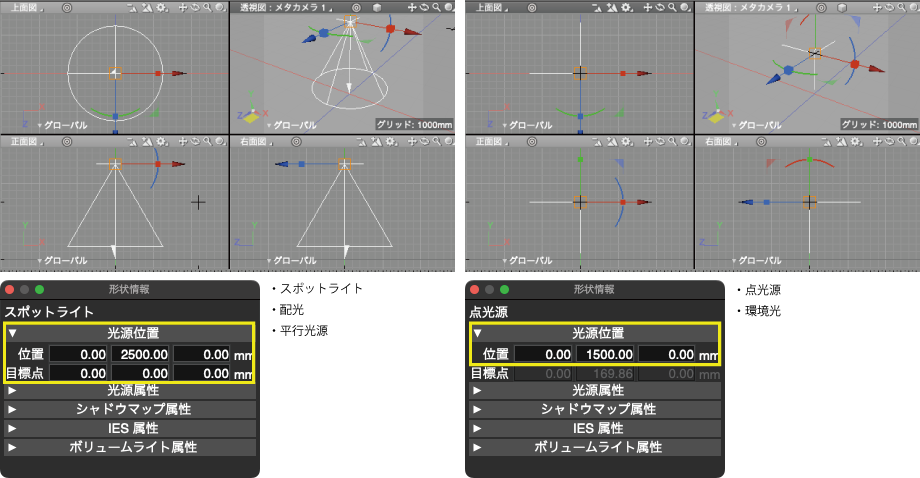Expand シャドウマップ属性 in point light panel
Viewport: 920px width, 478px height.
[476, 409]
